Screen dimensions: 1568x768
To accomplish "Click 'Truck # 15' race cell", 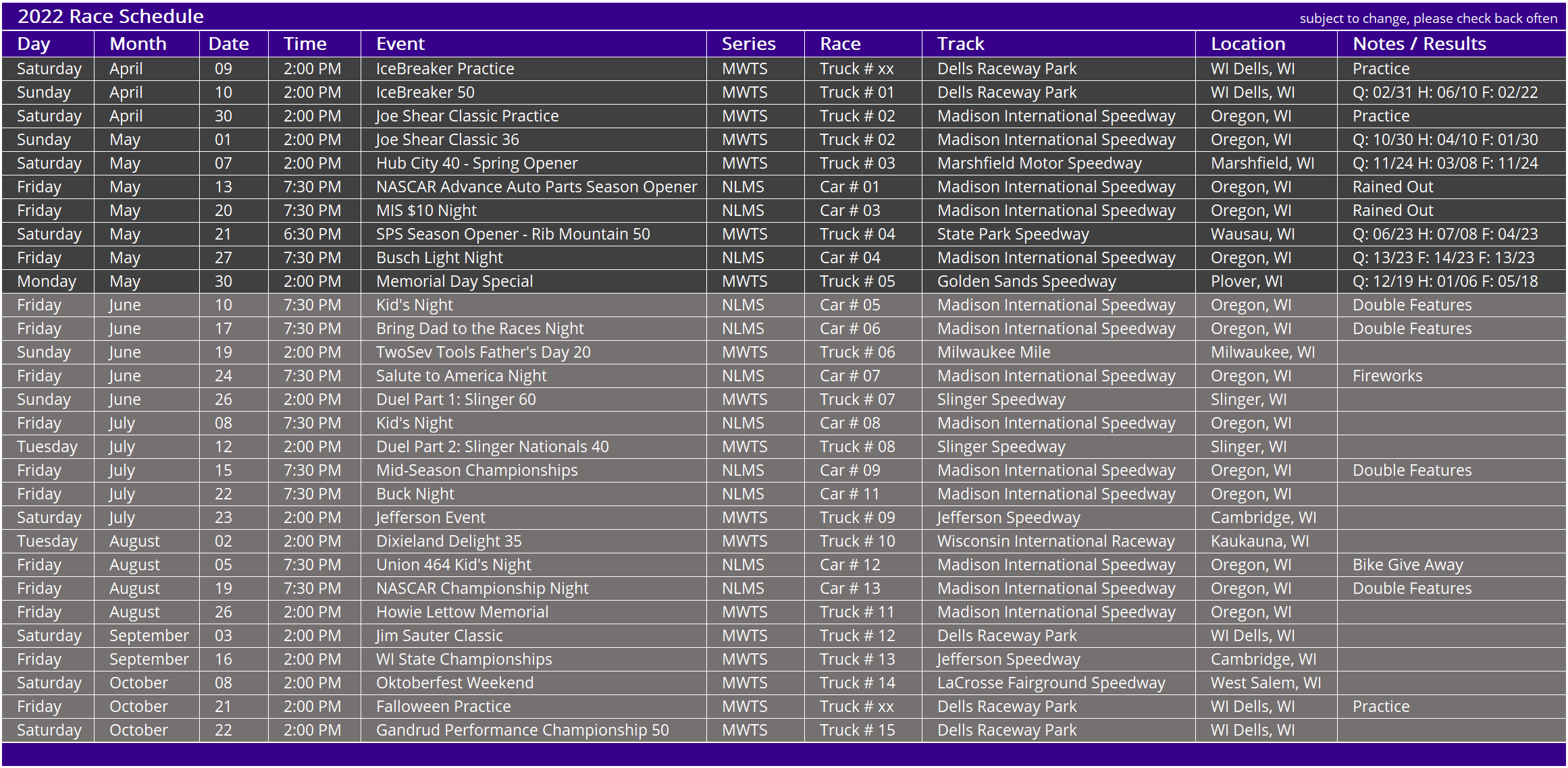I will tap(858, 730).
